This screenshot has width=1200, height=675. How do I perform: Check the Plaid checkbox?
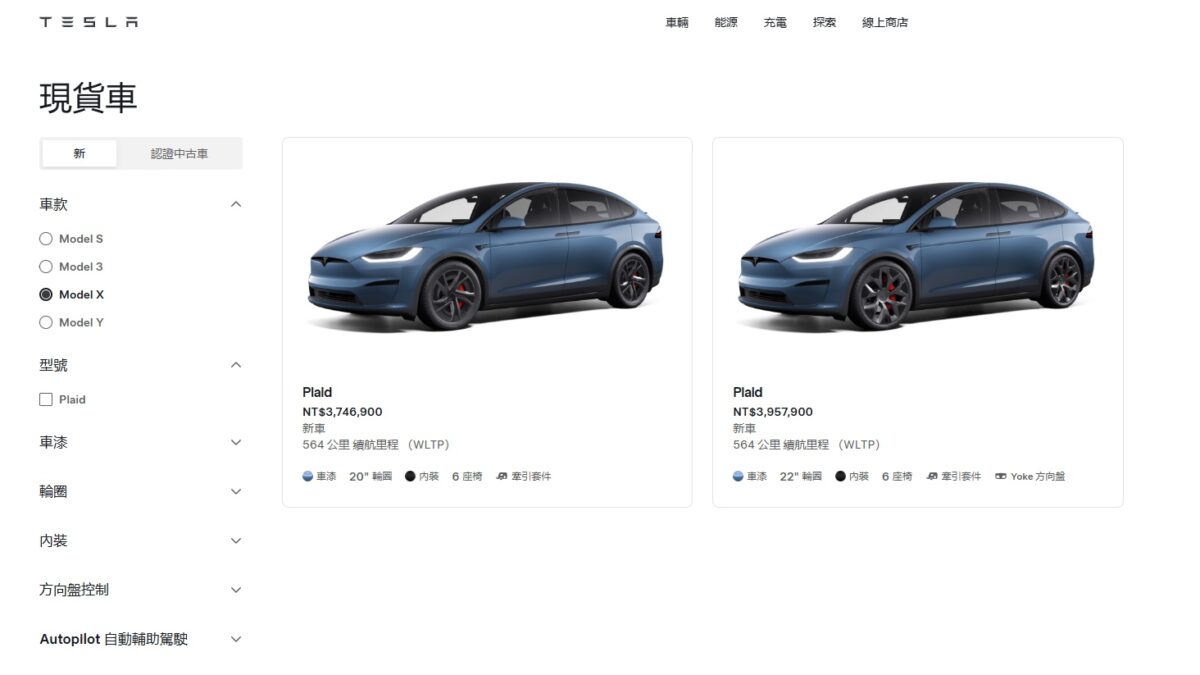(46, 399)
